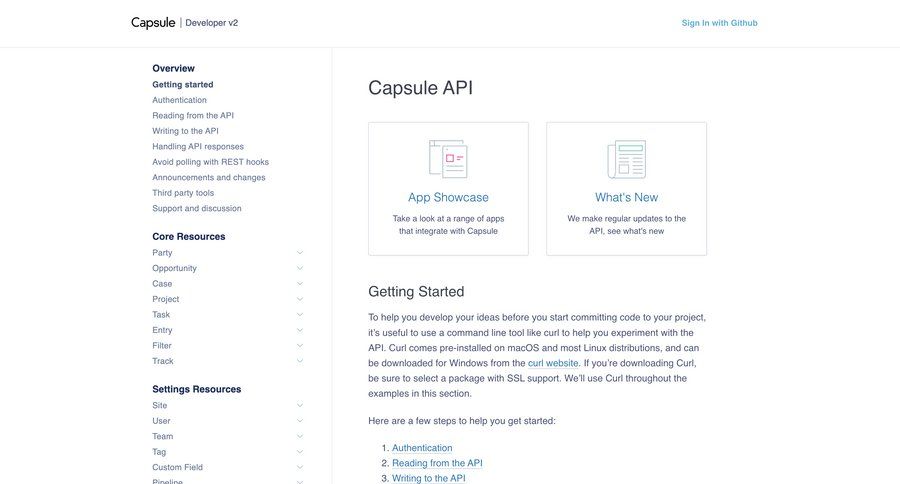Expand the Custom Field chevron
This screenshot has width=900, height=484.
tap(299, 467)
